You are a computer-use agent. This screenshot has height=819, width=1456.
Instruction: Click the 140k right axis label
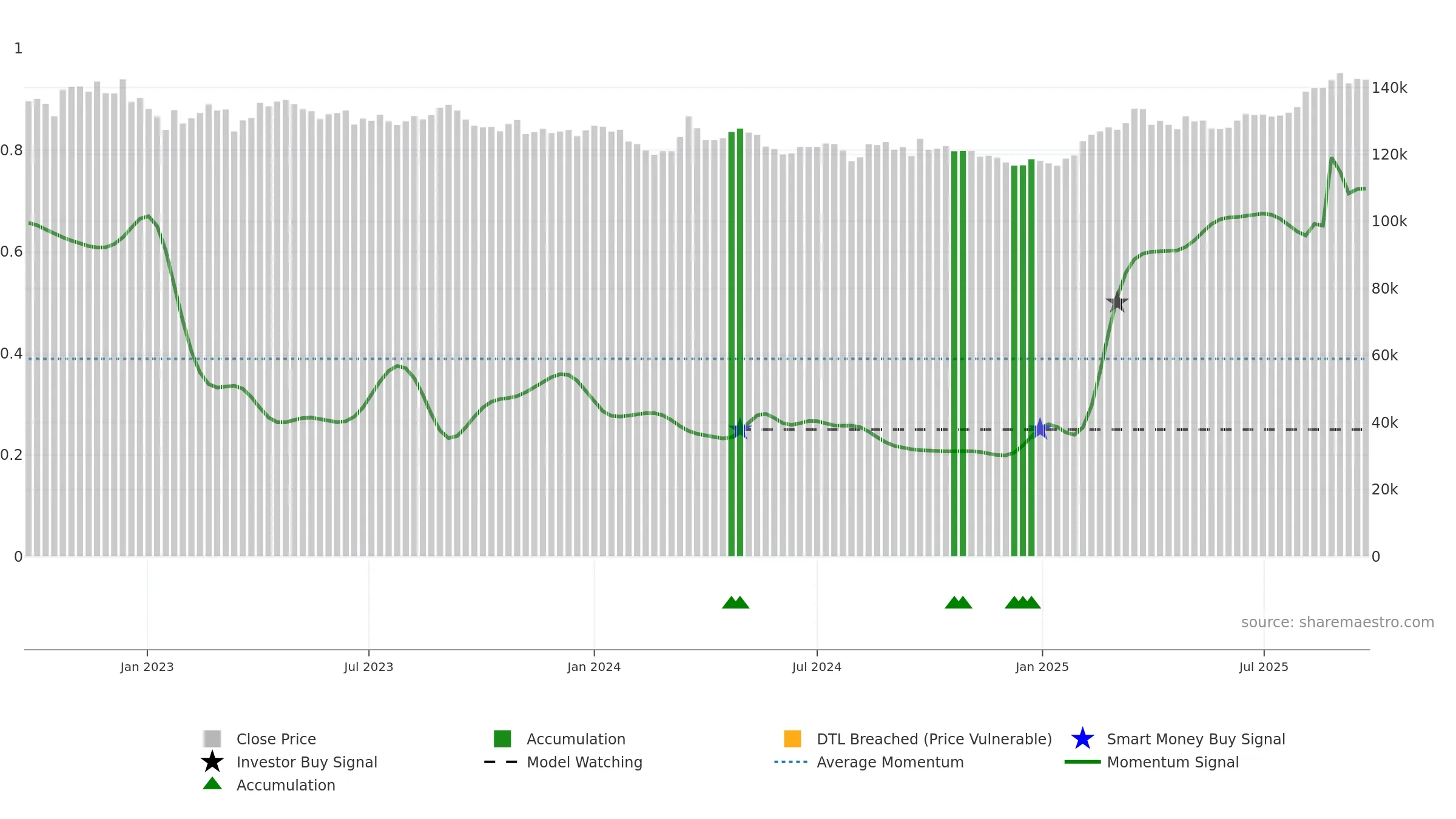coord(1389,88)
